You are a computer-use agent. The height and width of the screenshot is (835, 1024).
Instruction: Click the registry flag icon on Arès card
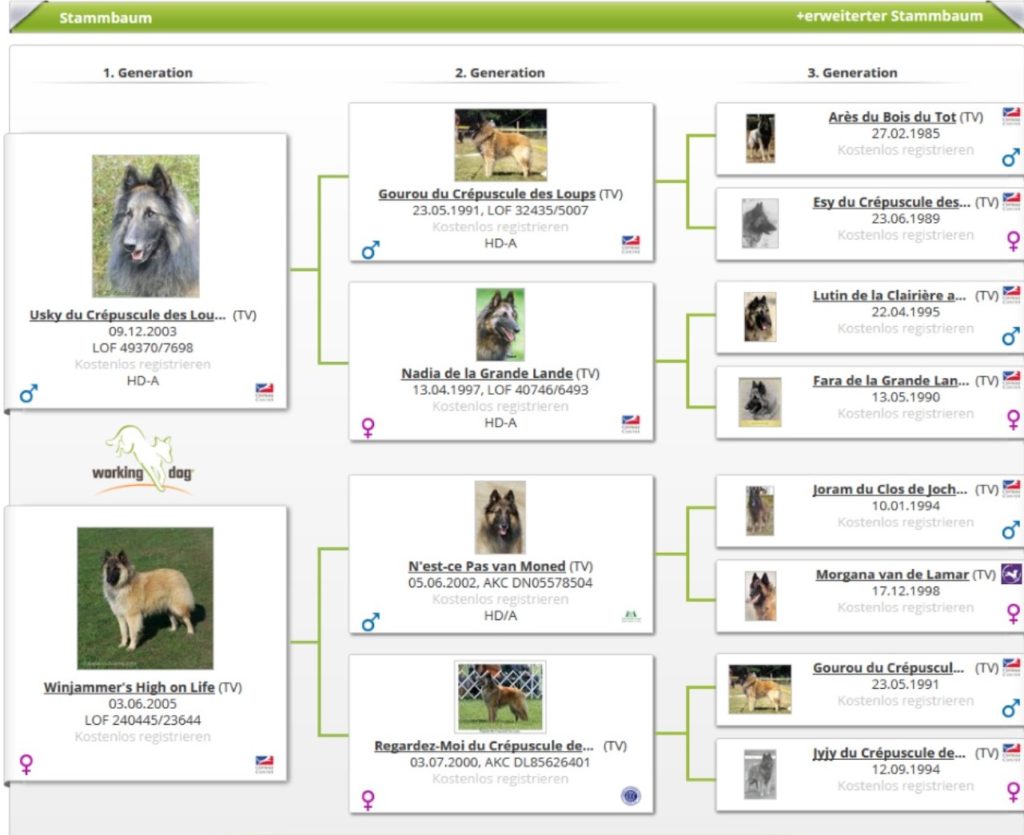[x=1012, y=116]
